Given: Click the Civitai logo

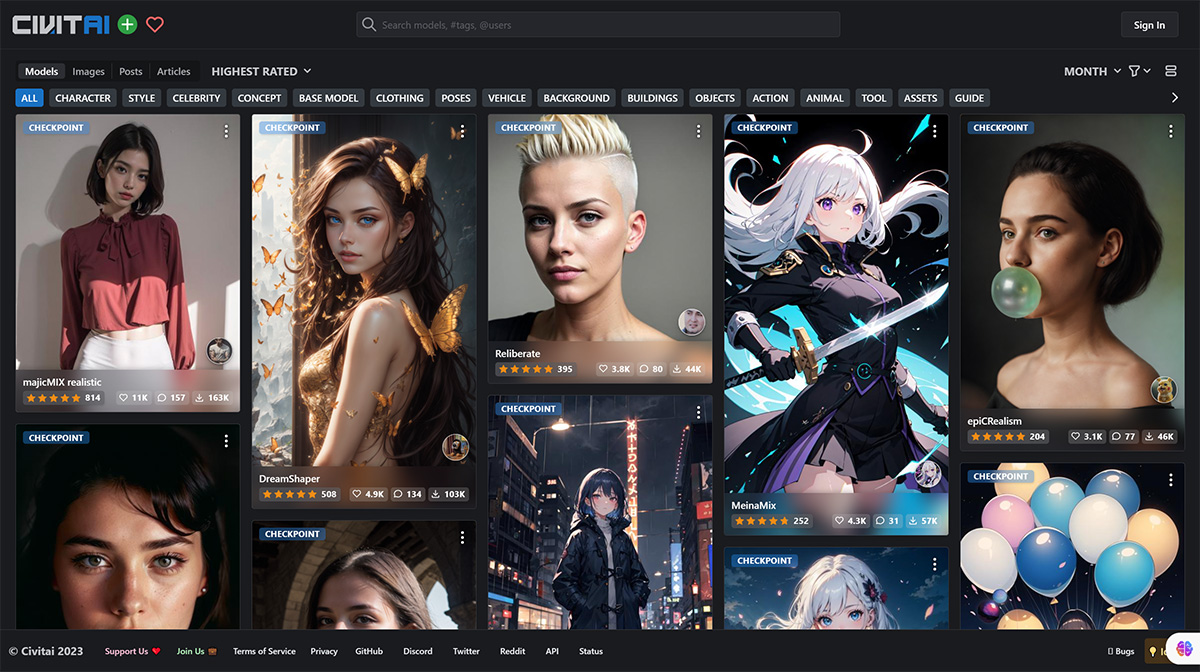Looking at the screenshot, I should point(60,24).
